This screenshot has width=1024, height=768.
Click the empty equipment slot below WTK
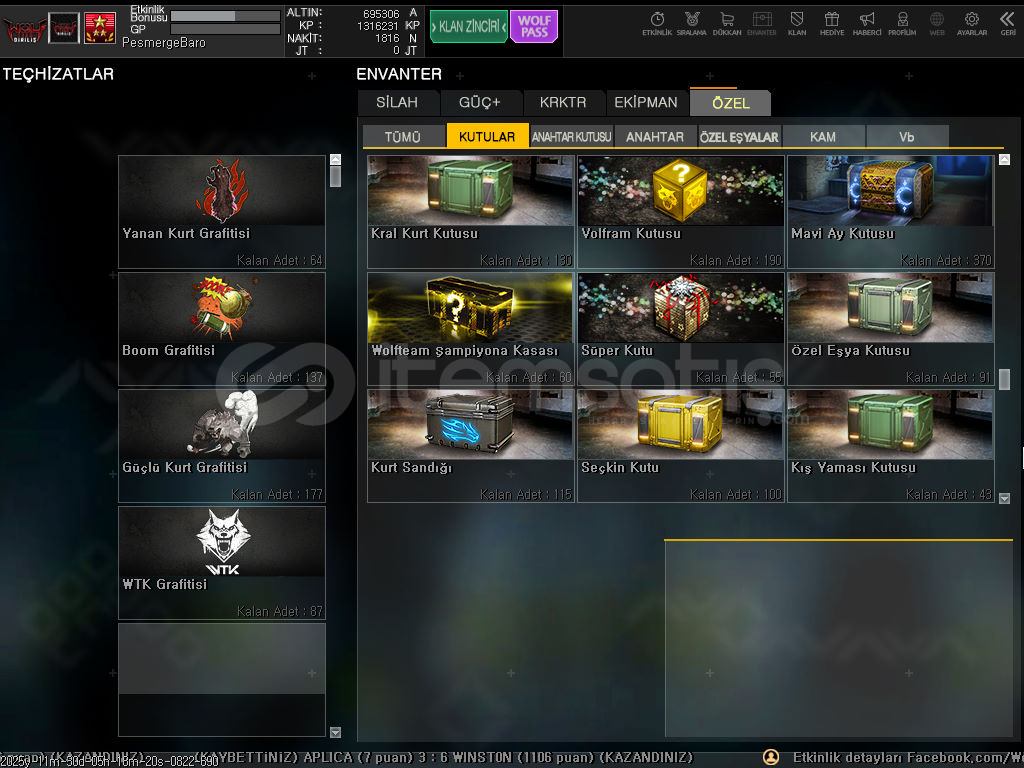pos(221,680)
